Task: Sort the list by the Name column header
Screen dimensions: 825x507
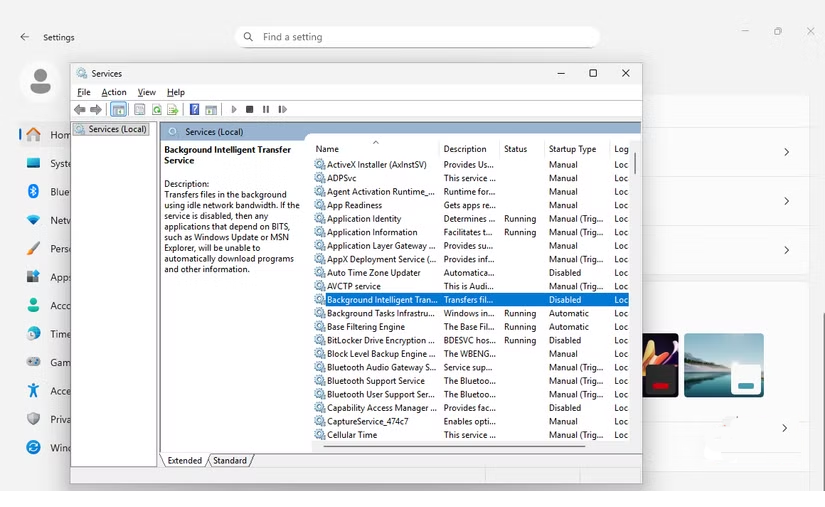Action: pos(327,149)
